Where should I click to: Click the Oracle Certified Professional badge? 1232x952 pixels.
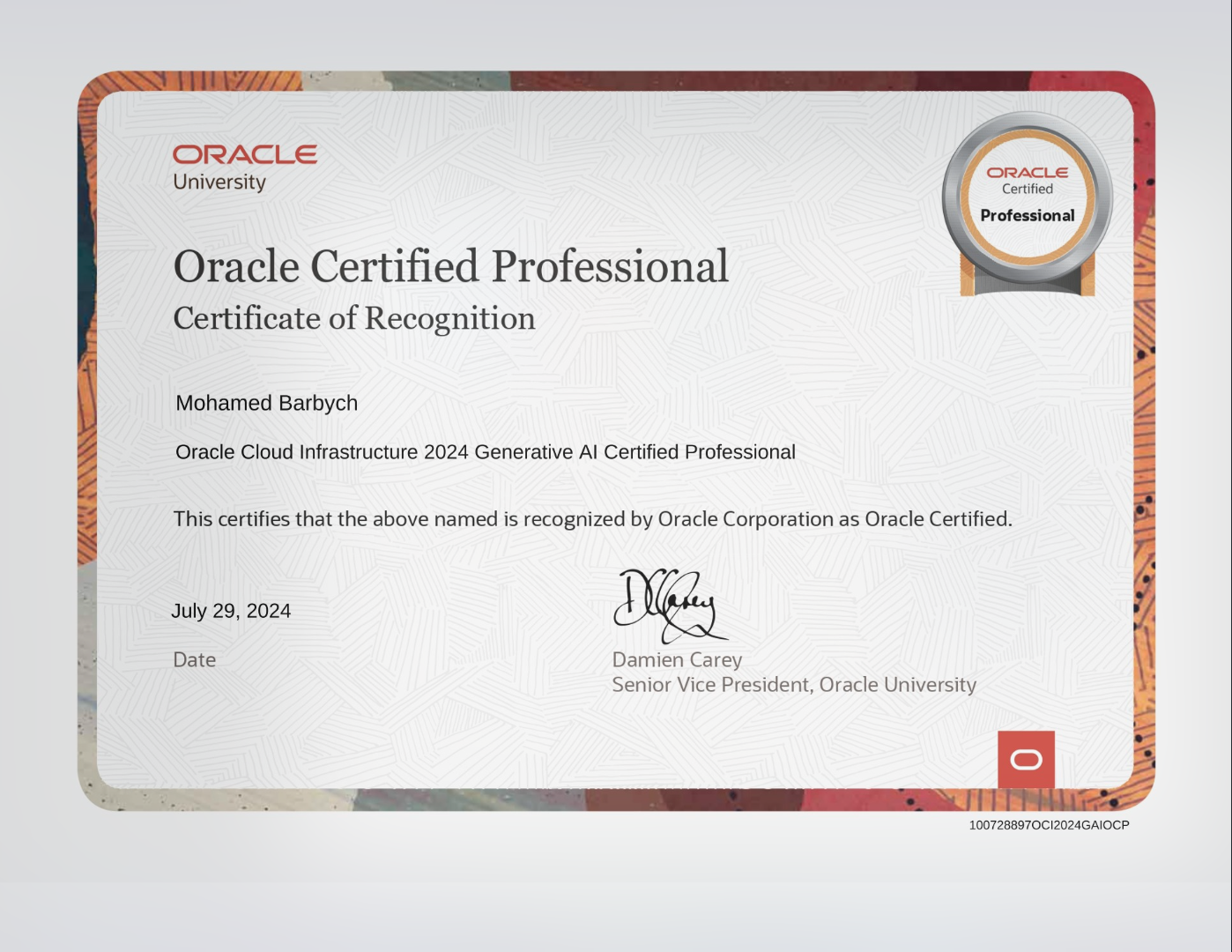click(1028, 205)
